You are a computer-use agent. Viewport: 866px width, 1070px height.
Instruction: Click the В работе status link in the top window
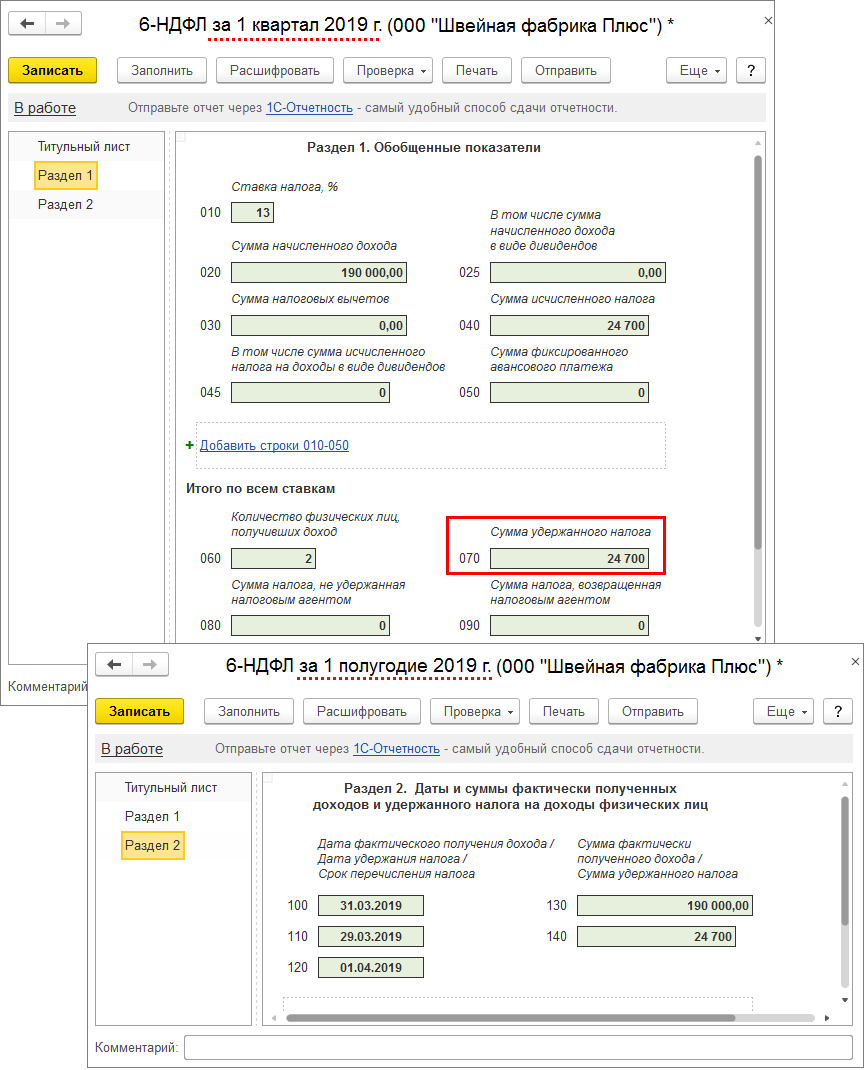coord(45,108)
